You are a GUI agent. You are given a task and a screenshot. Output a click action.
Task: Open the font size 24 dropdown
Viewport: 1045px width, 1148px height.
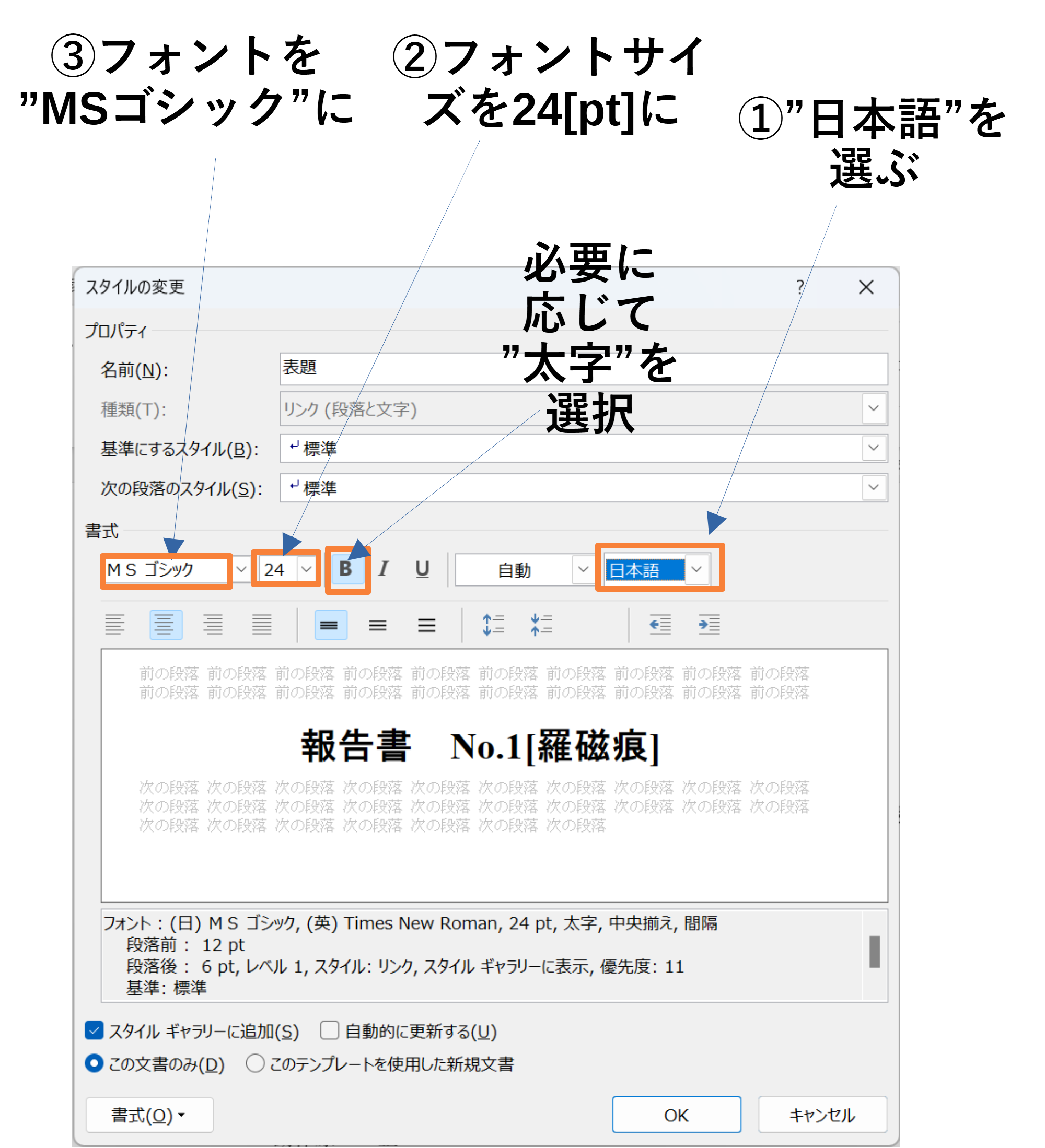(307, 570)
